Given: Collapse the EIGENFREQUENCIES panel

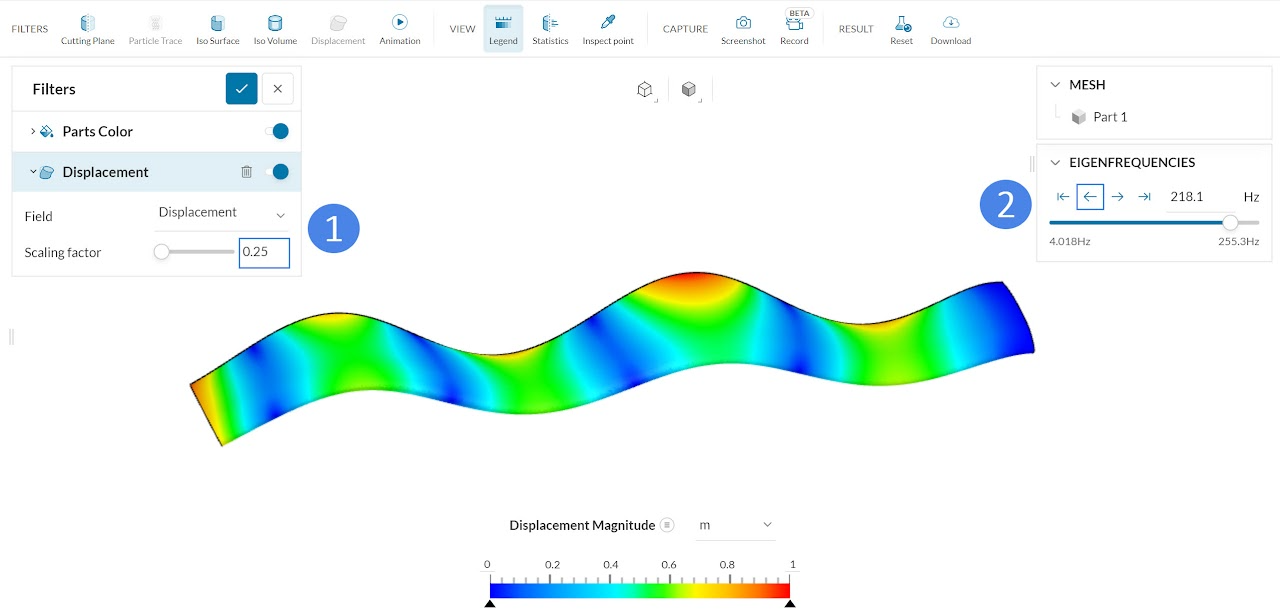Looking at the screenshot, I should [1055, 162].
